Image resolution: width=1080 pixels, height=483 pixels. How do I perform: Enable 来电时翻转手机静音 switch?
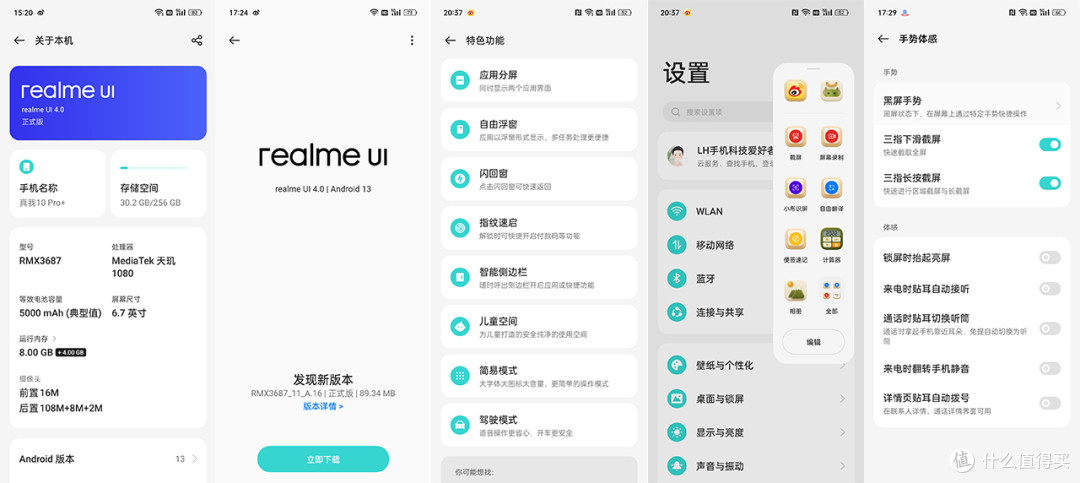[1050, 369]
